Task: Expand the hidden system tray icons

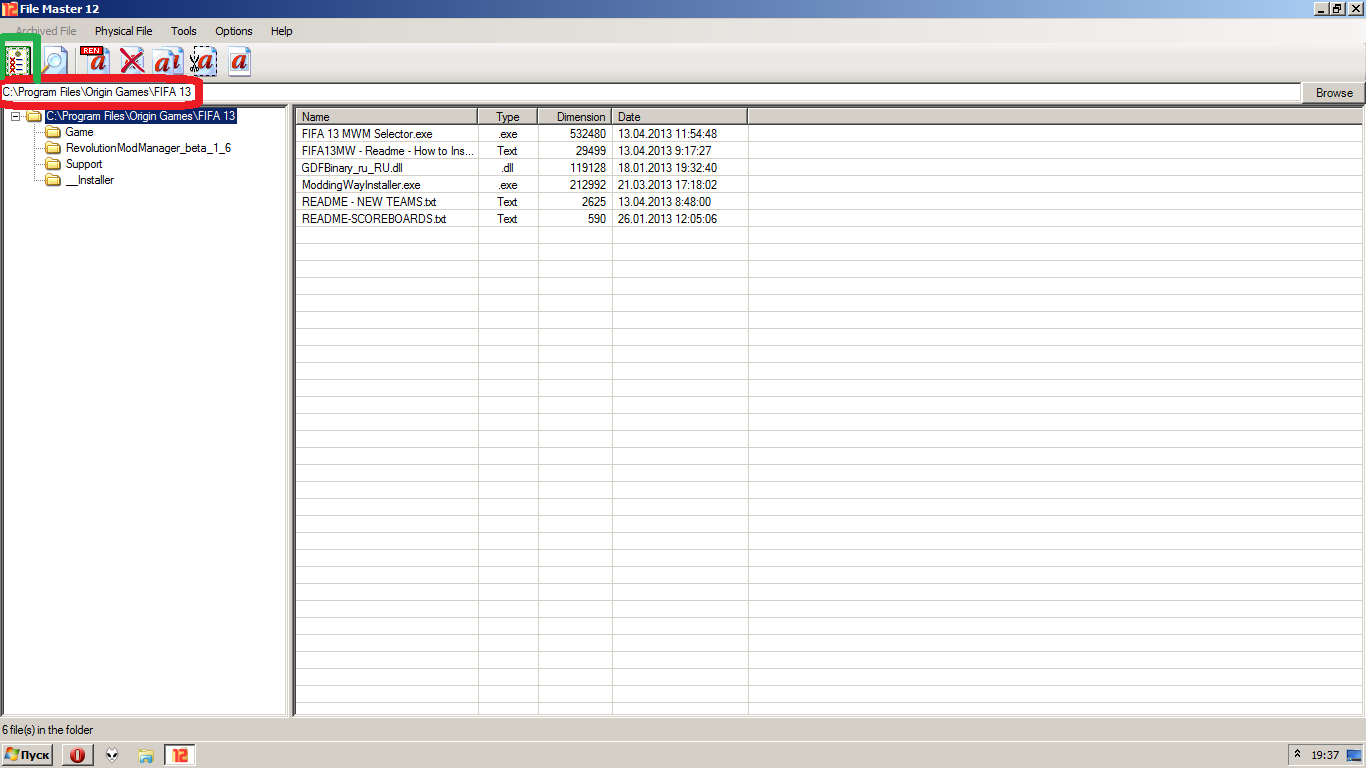Action: tap(1298, 755)
